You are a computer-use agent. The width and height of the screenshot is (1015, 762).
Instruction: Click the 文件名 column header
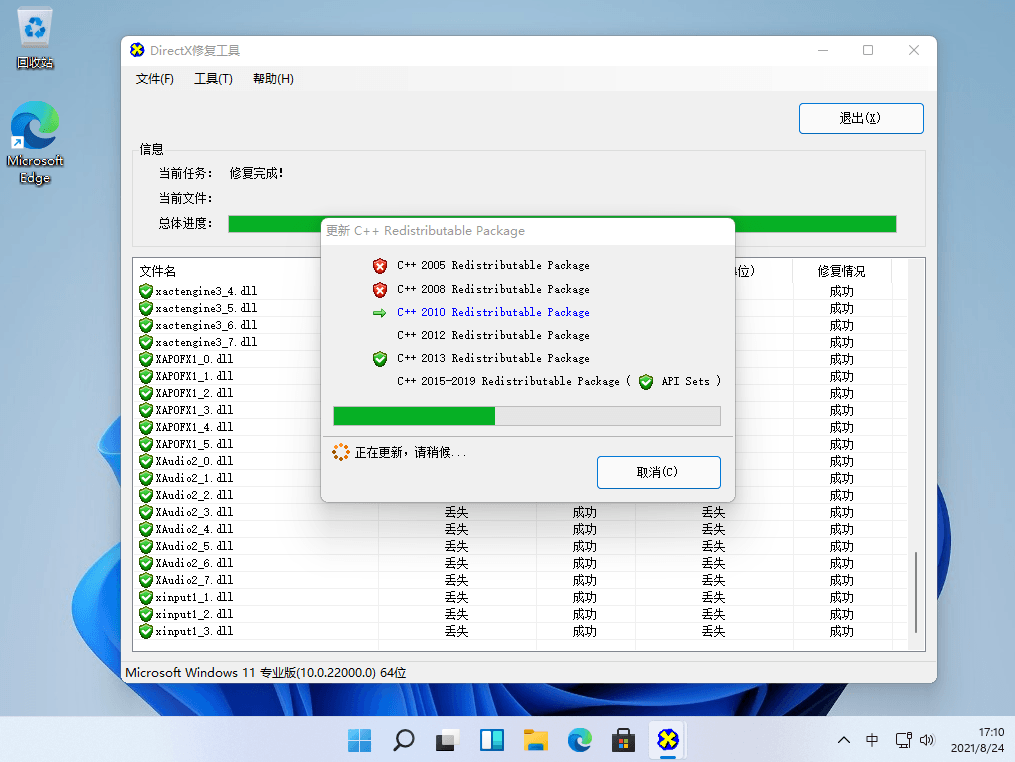(x=158, y=271)
